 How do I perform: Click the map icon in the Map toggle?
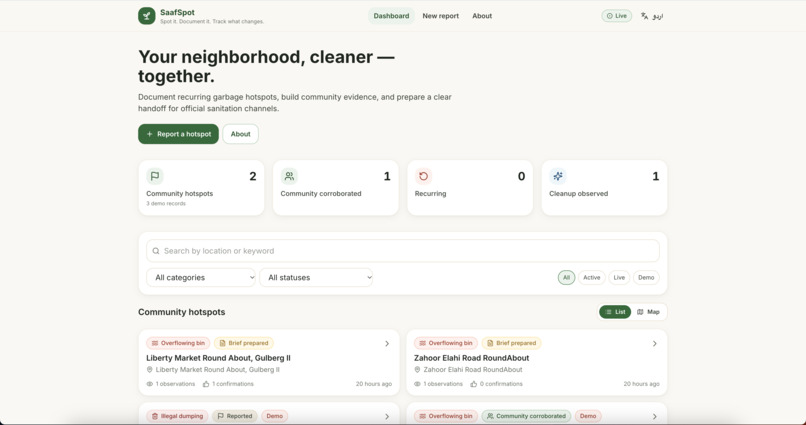pyautogui.click(x=640, y=312)
